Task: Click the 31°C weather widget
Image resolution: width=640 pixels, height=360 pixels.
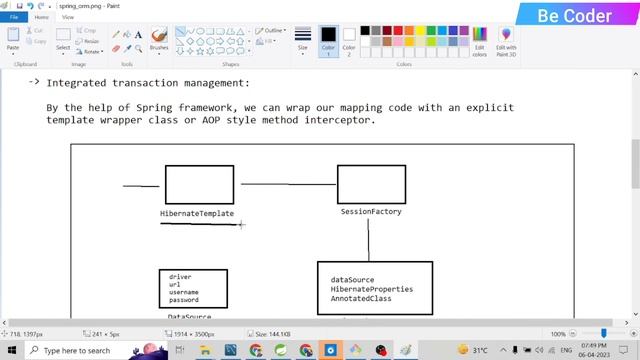Action: tap(473, 350)
